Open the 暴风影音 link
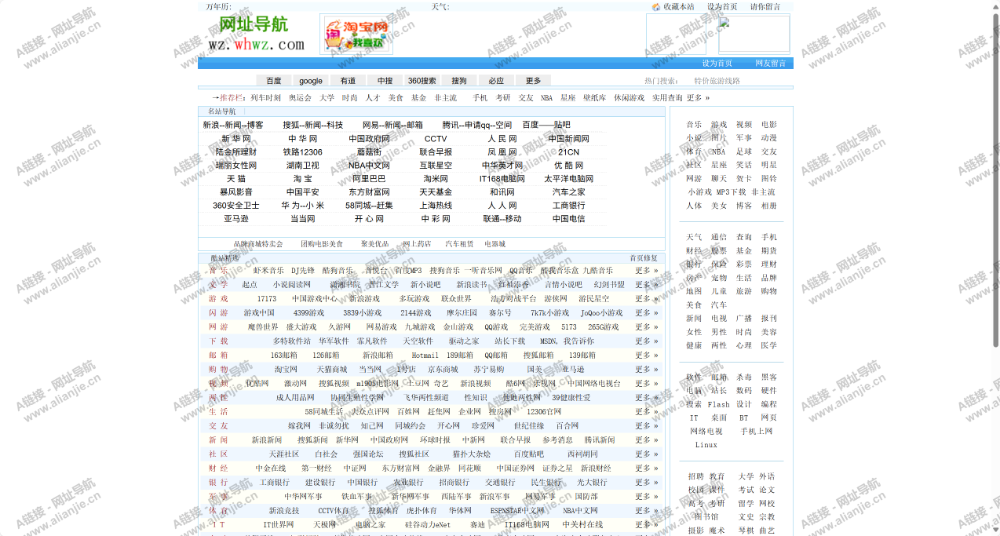1000x536 pixels. pos(236,192)
